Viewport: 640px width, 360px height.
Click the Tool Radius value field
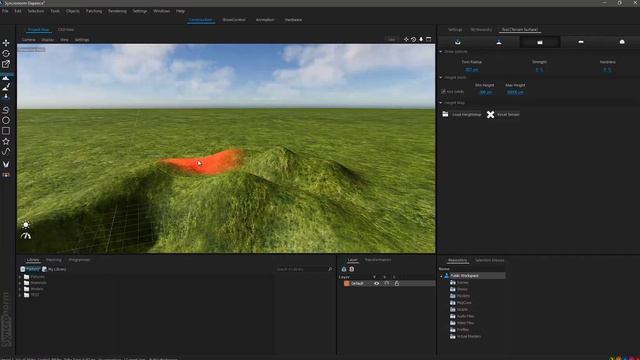[x=472, y=70]
